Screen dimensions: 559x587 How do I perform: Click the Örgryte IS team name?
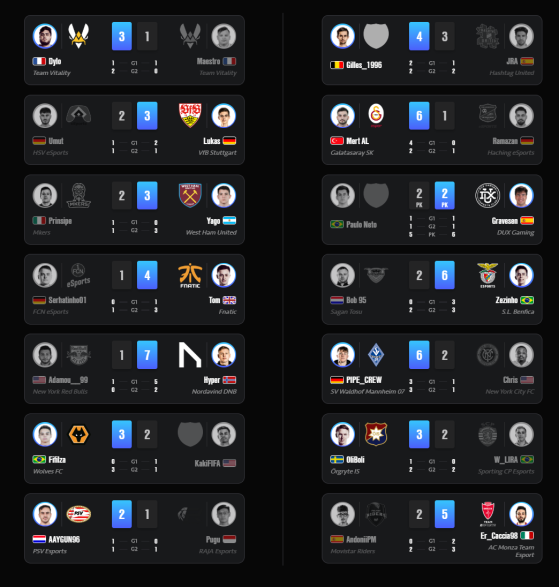(345, 471)
